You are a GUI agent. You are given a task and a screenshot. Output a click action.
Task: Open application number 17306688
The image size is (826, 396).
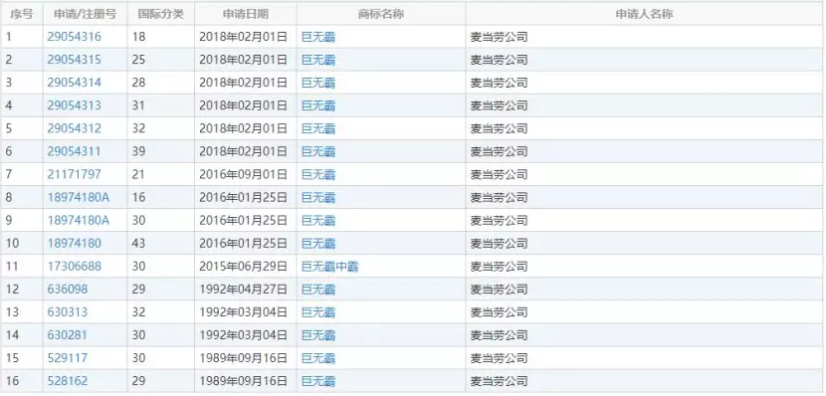[74, 266]
